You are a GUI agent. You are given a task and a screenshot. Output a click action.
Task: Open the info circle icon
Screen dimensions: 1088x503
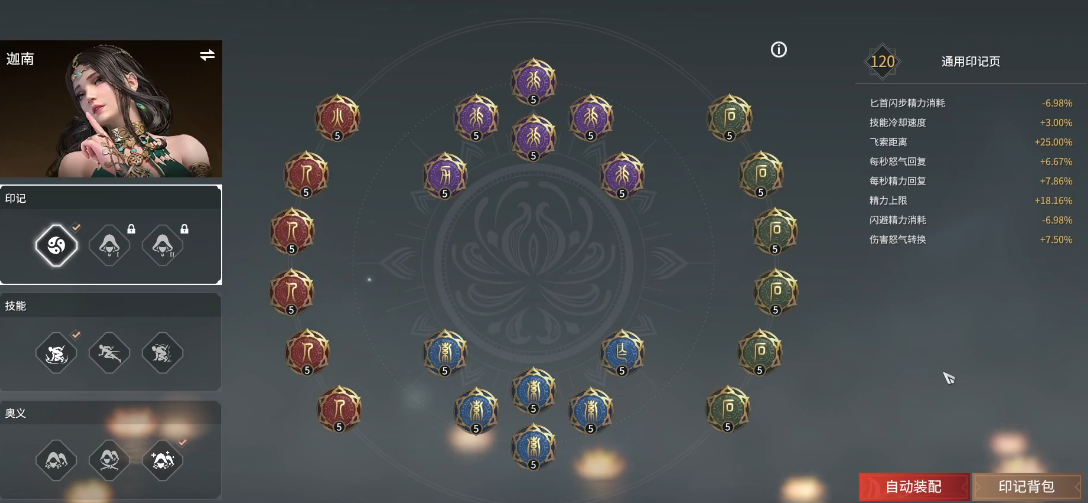779,49
